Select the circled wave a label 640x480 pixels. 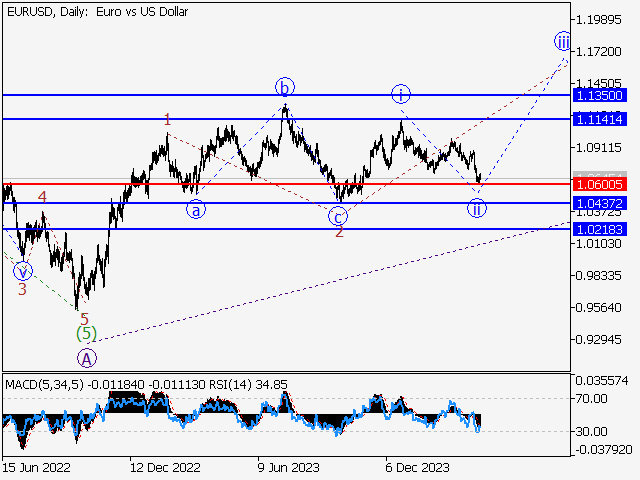196,210
